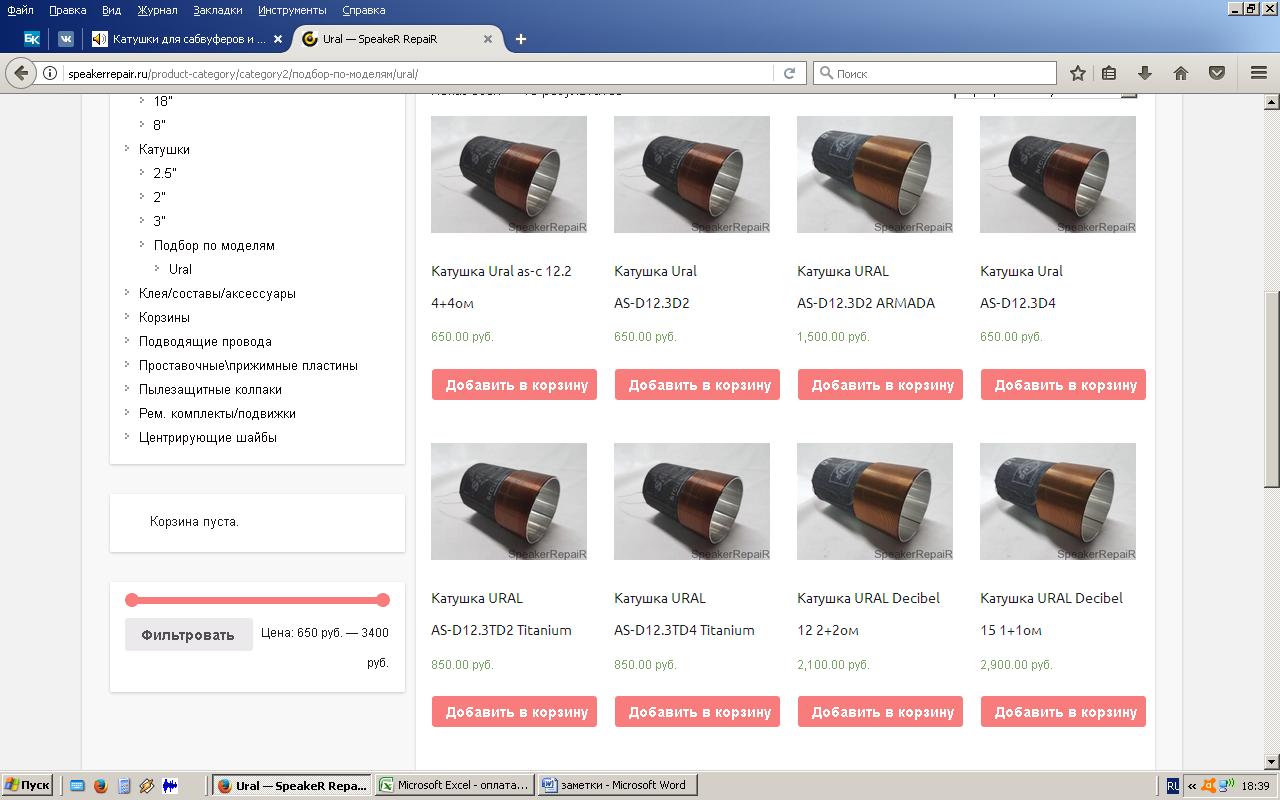This screenshot has width=1280, height=800.
Task: Bookmark this page with the star icon
Action: point(1077,73)
